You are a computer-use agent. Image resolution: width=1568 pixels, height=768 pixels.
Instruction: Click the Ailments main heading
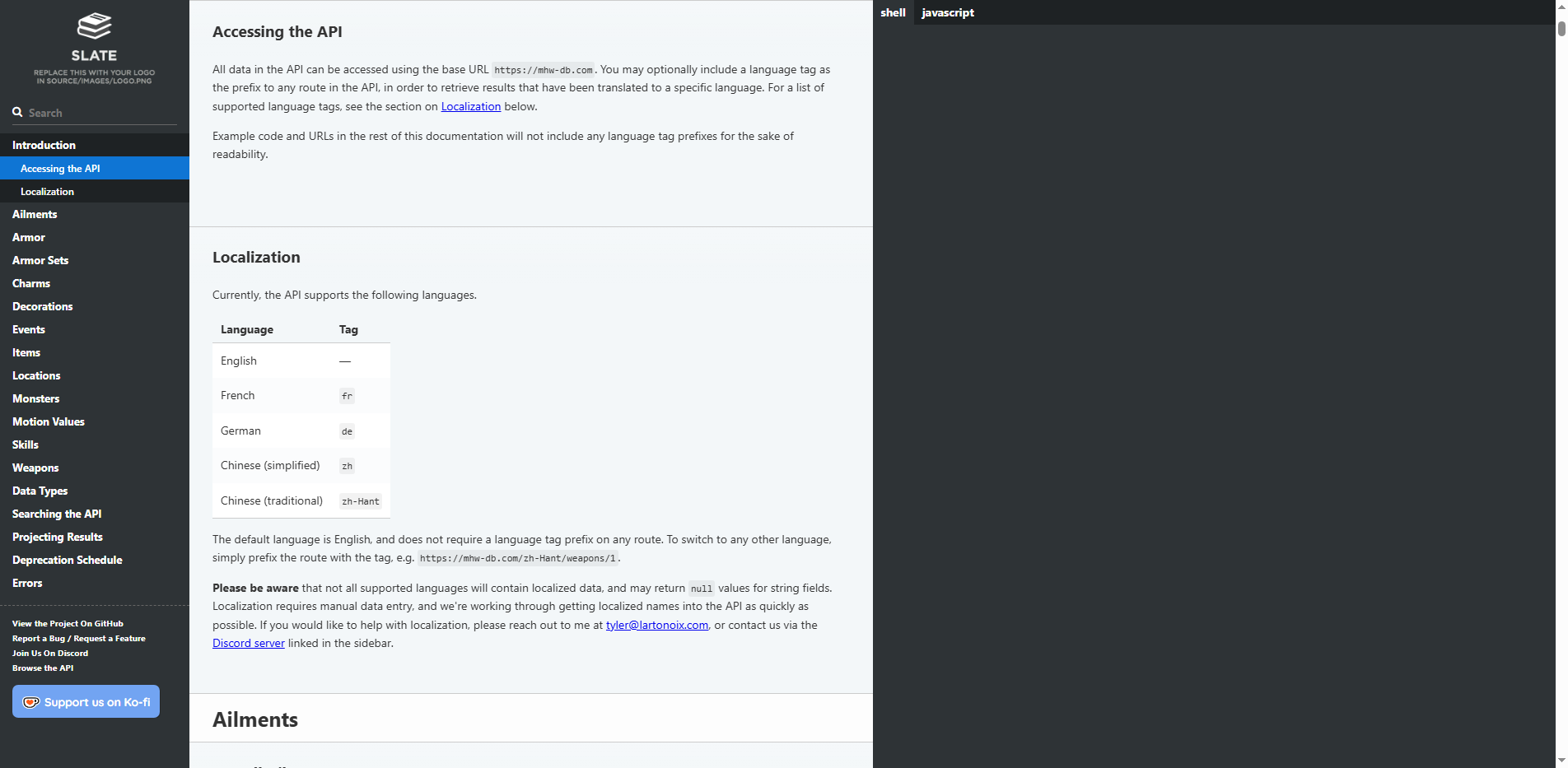255,719
